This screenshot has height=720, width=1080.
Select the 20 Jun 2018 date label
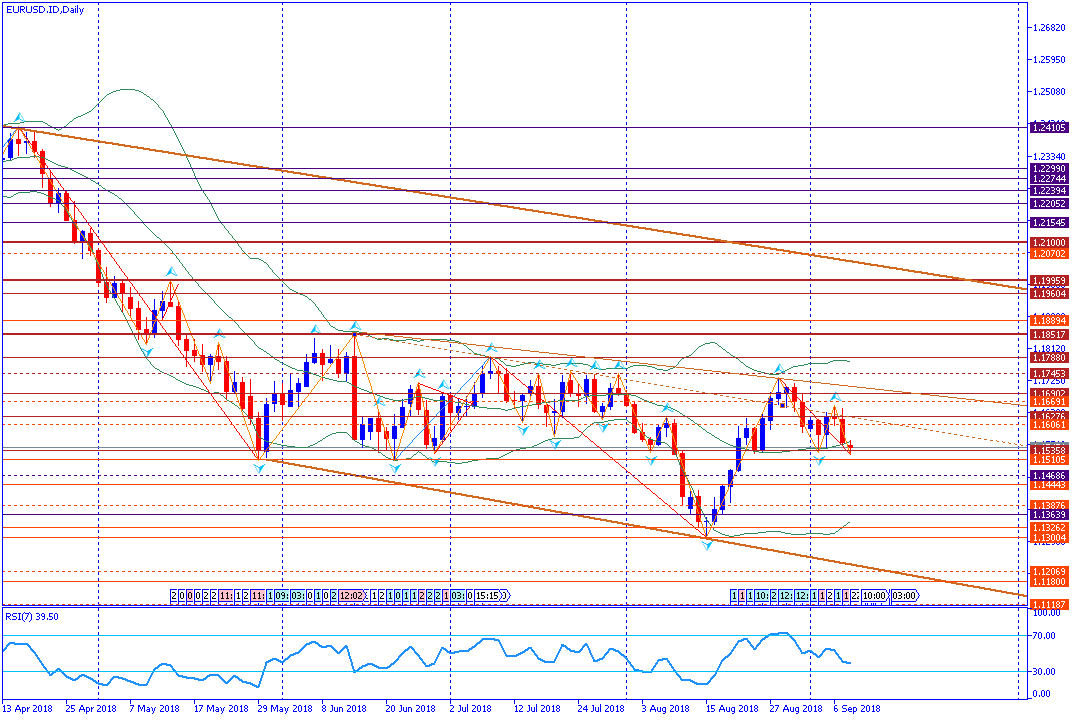tap(411, 709)
